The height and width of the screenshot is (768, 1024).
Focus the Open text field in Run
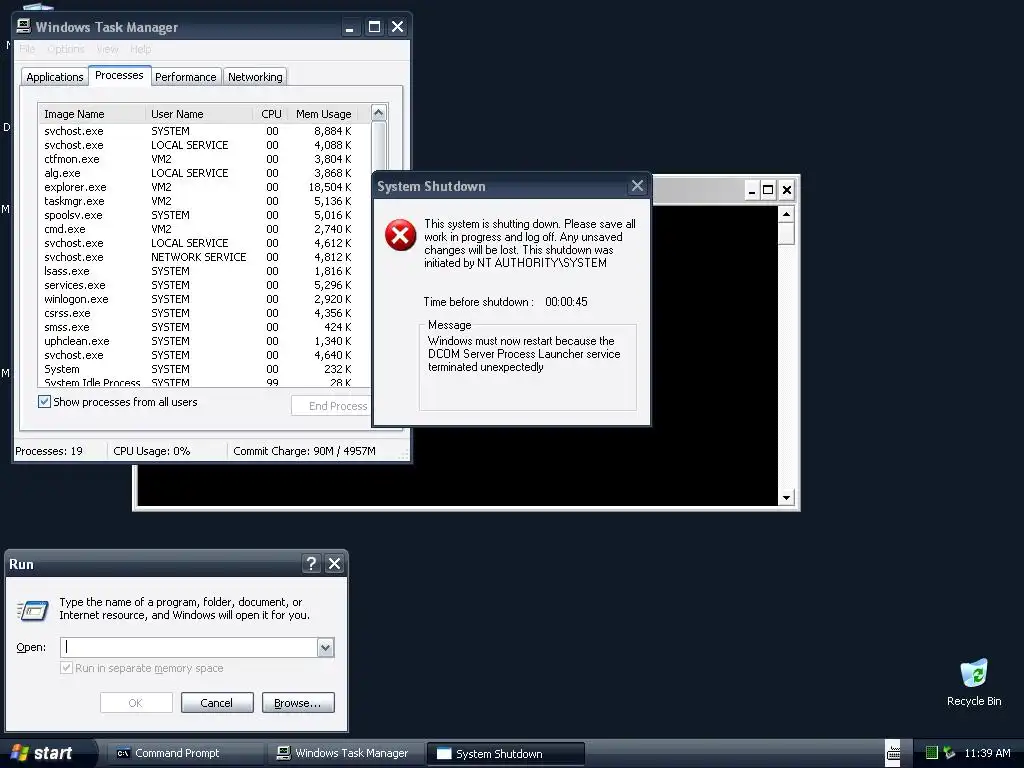(x=189, y=647)
